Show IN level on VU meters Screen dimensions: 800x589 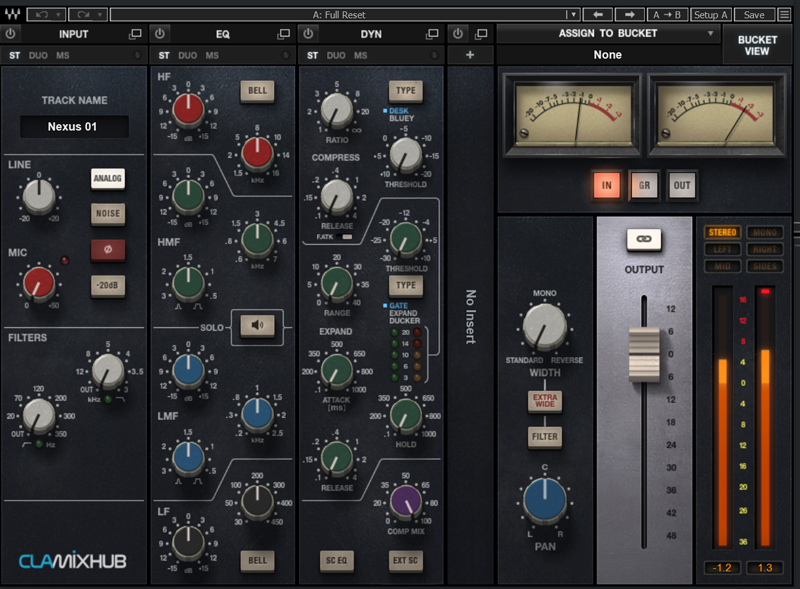tap(606, 185)
